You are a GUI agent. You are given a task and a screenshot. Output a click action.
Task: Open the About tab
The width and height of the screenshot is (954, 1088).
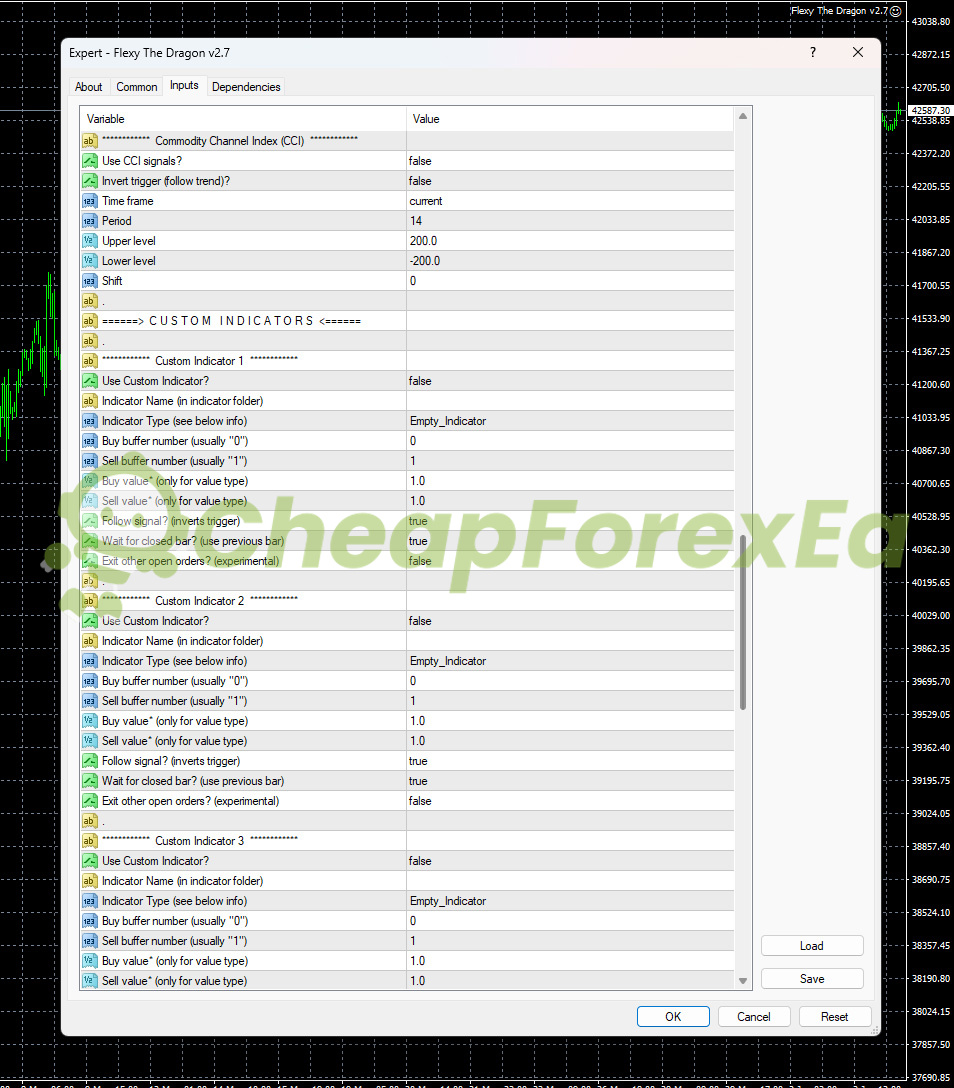point(88,87)
